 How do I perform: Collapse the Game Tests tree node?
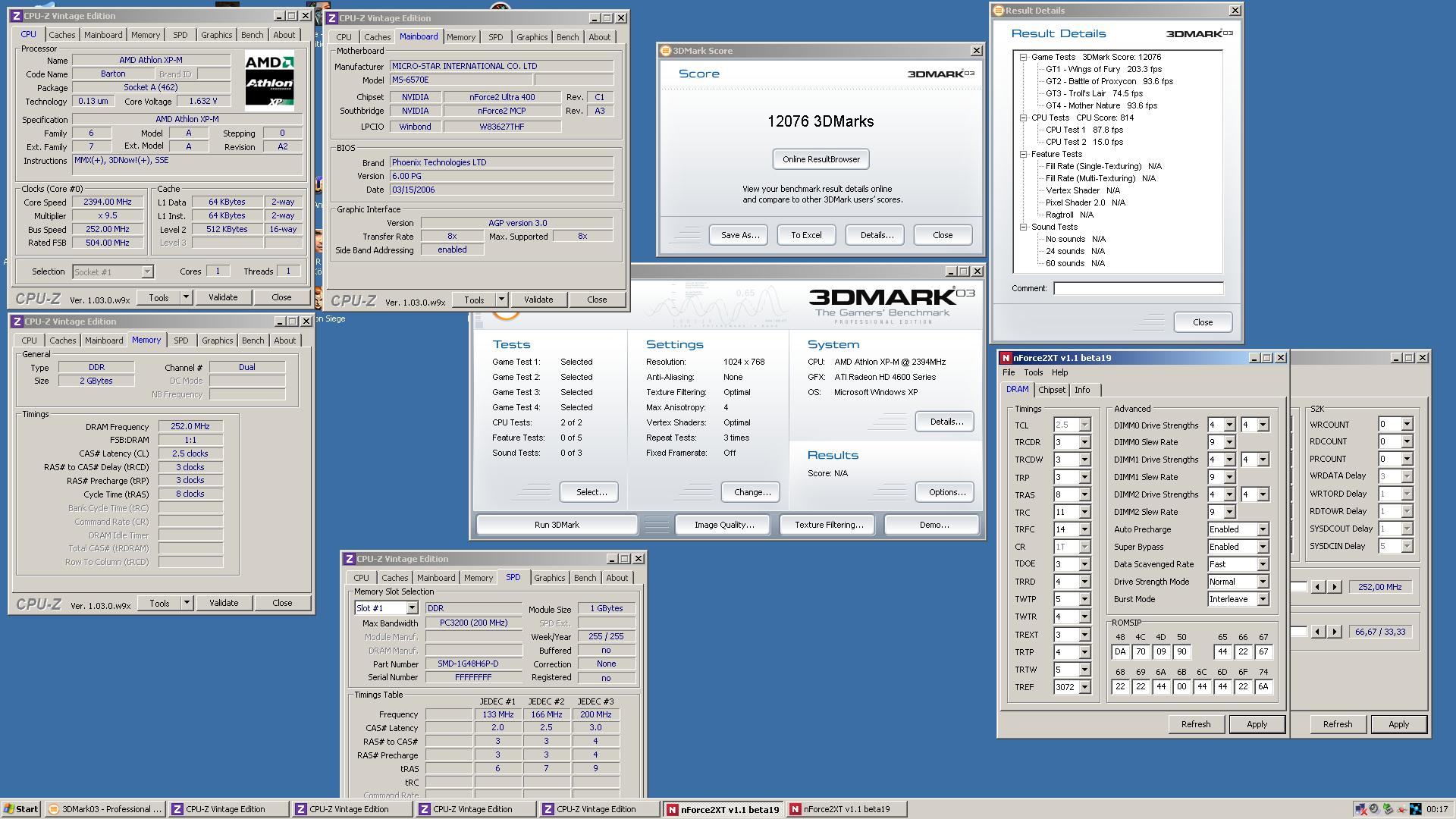point(1023,57)
